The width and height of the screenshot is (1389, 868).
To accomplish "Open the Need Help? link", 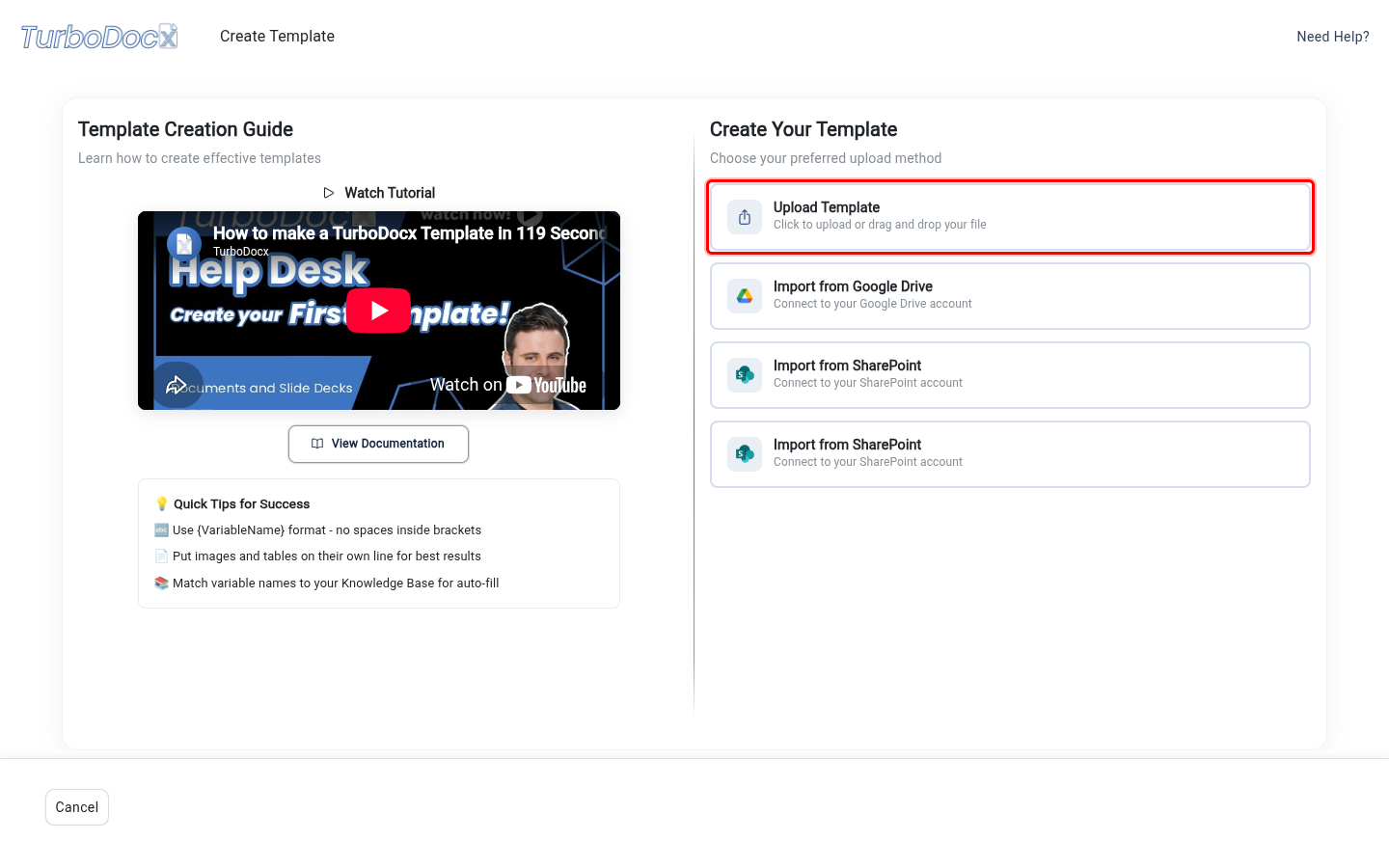I will [x=1333, y=37].
